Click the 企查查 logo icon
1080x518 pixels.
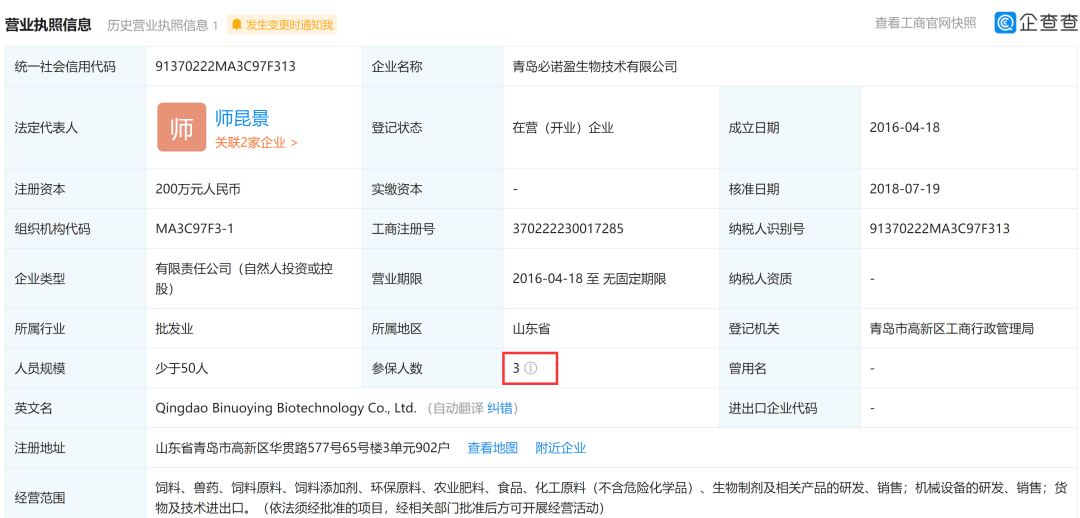point(1005,23)
